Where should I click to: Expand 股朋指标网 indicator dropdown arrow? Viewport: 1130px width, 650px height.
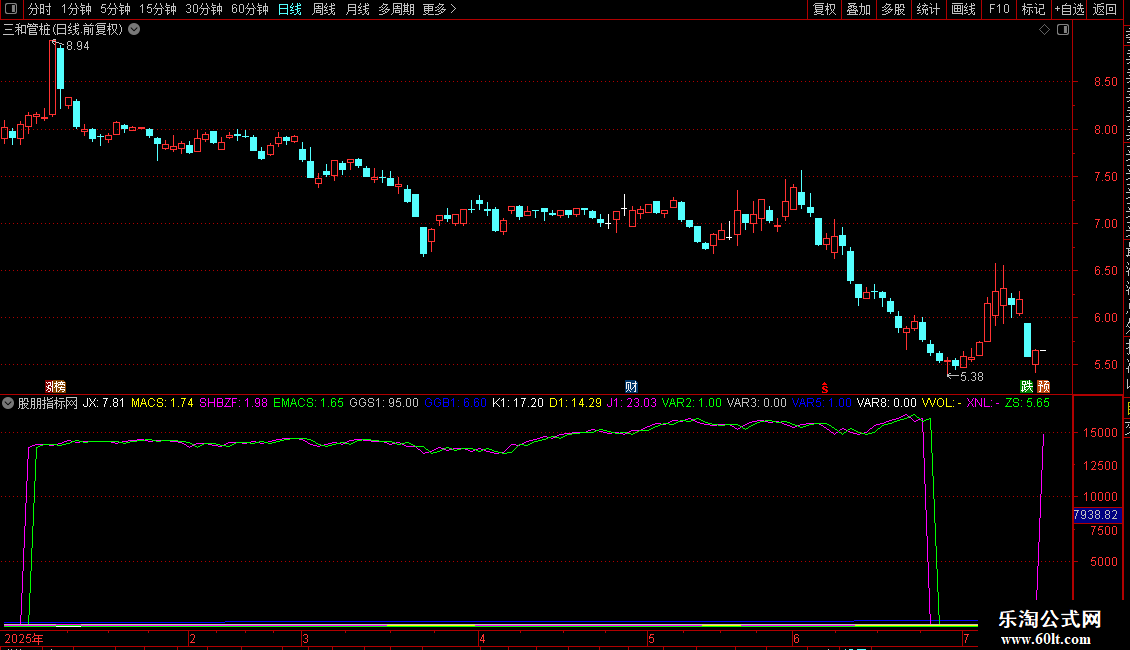pos(8,403)
